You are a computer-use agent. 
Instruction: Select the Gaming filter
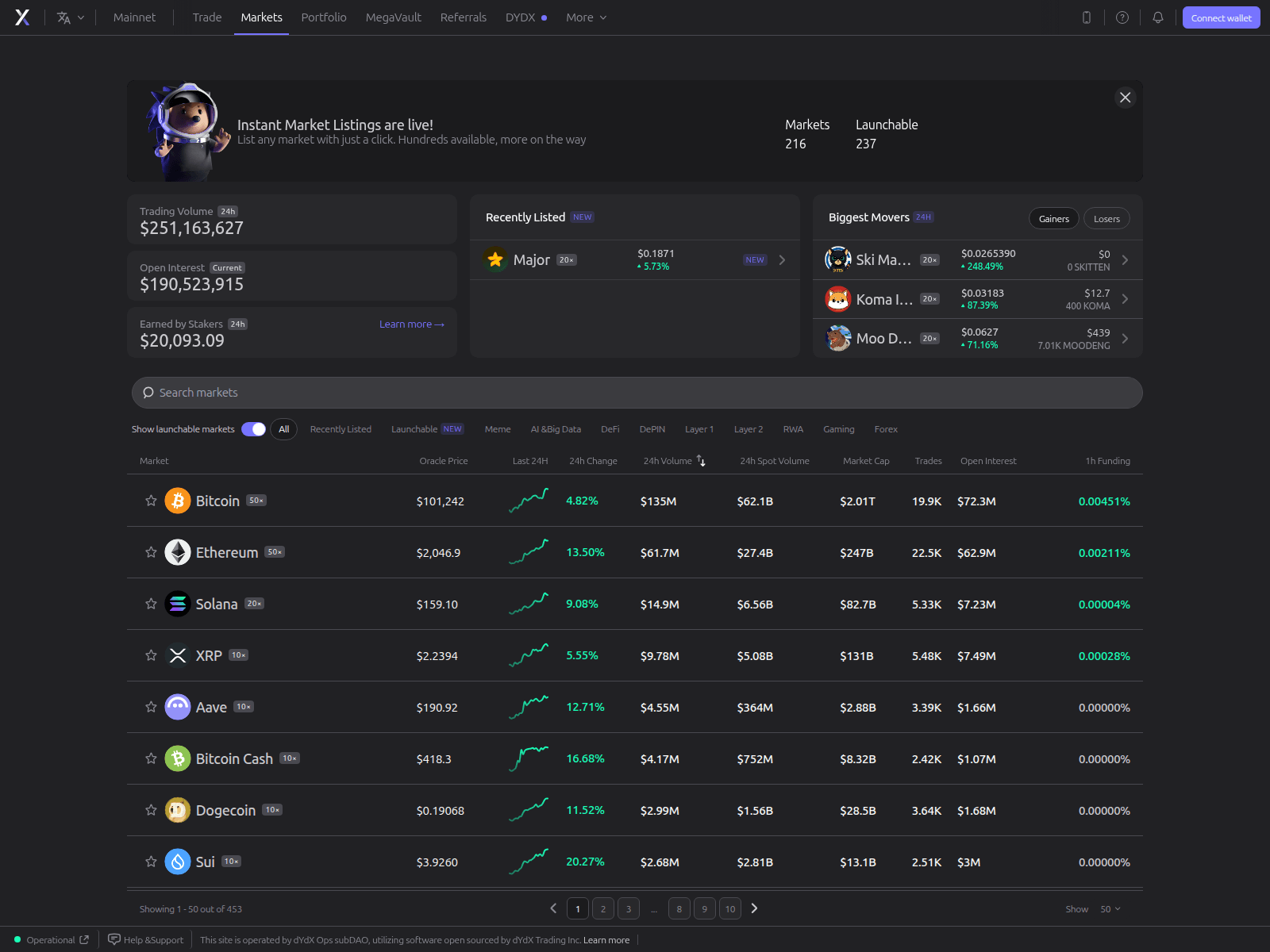(838, 429)
